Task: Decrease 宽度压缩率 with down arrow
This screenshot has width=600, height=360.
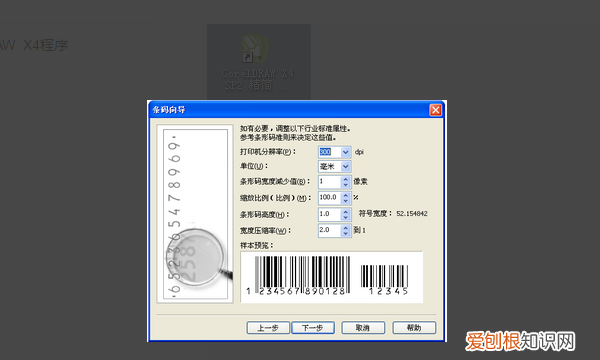Action: click(346, 233)
